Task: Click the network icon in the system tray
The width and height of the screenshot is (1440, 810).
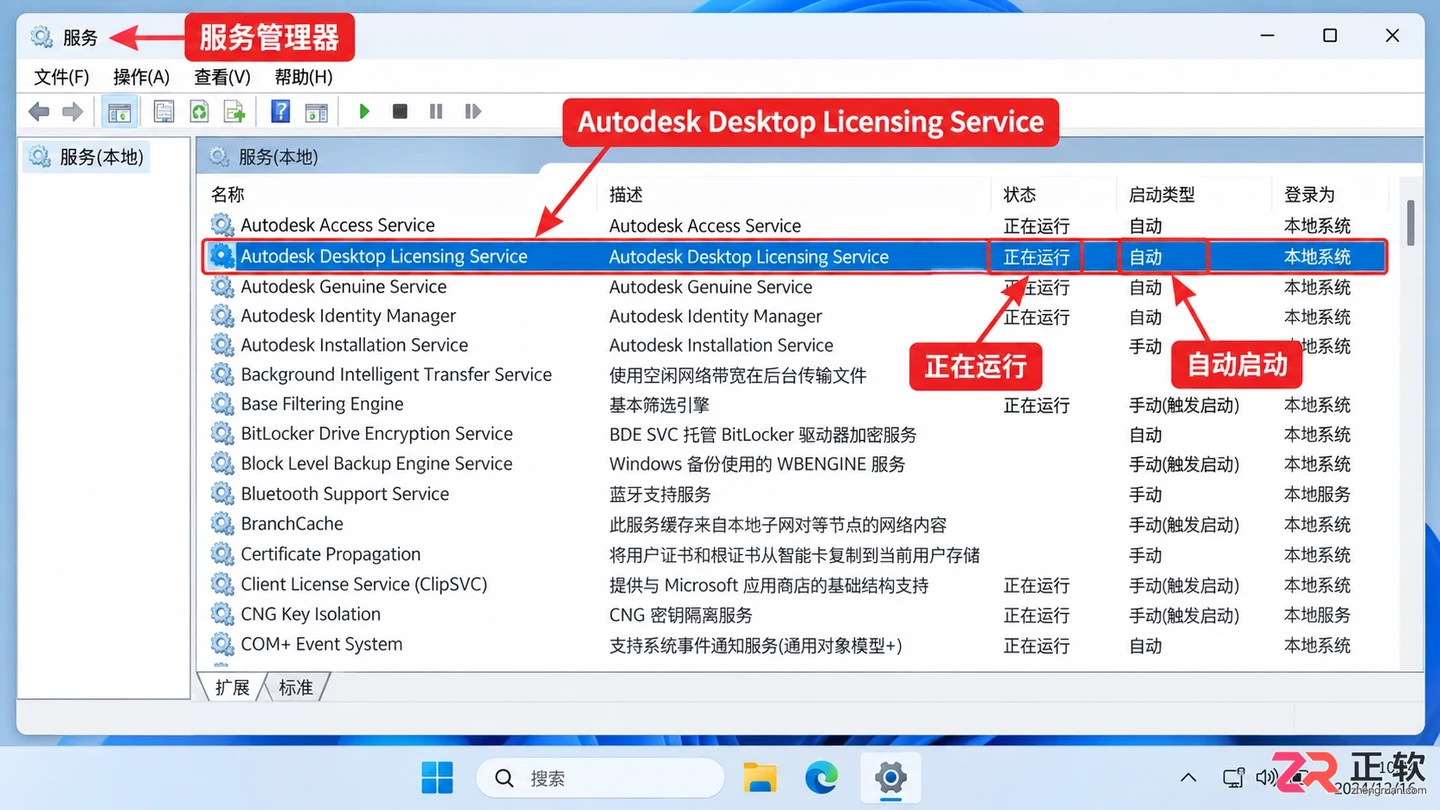Action: tap(1233, 777)
